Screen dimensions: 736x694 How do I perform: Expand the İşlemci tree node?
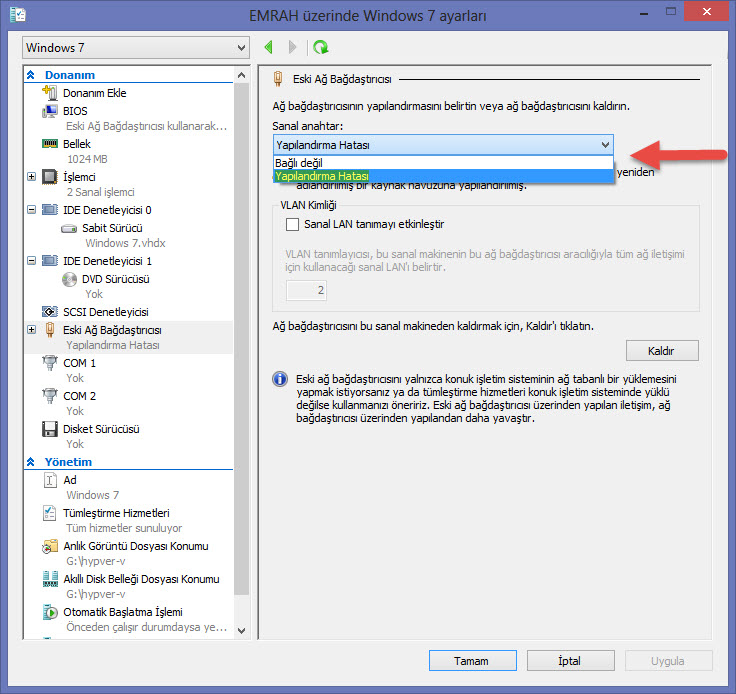click(x=31, y=177)
